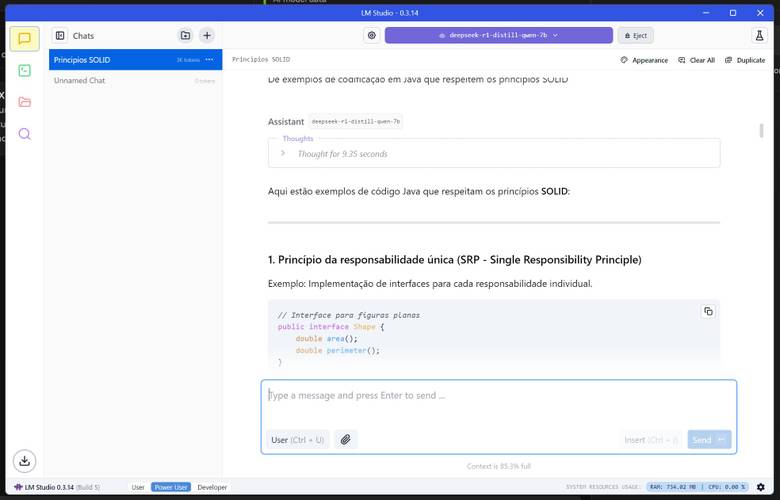Click the 'Context is 85.3% full' text
The width and height of the screenshot is (780, 500).
pos(498,466)
